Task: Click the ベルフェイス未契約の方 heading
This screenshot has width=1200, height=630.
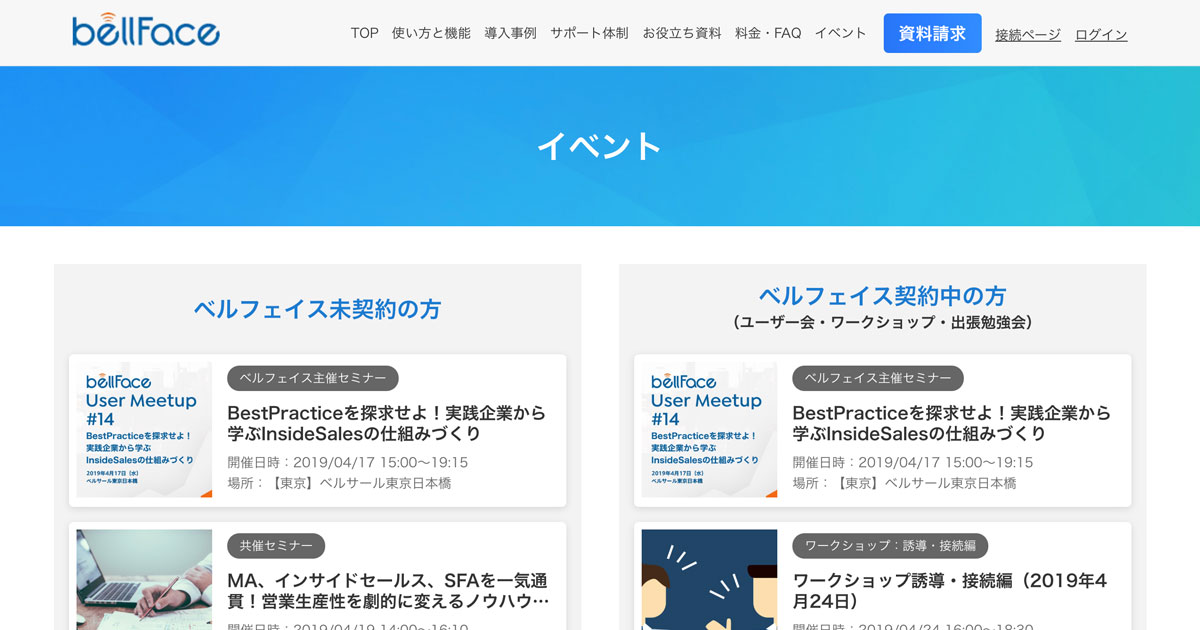Action: click(x=317, y=309)
